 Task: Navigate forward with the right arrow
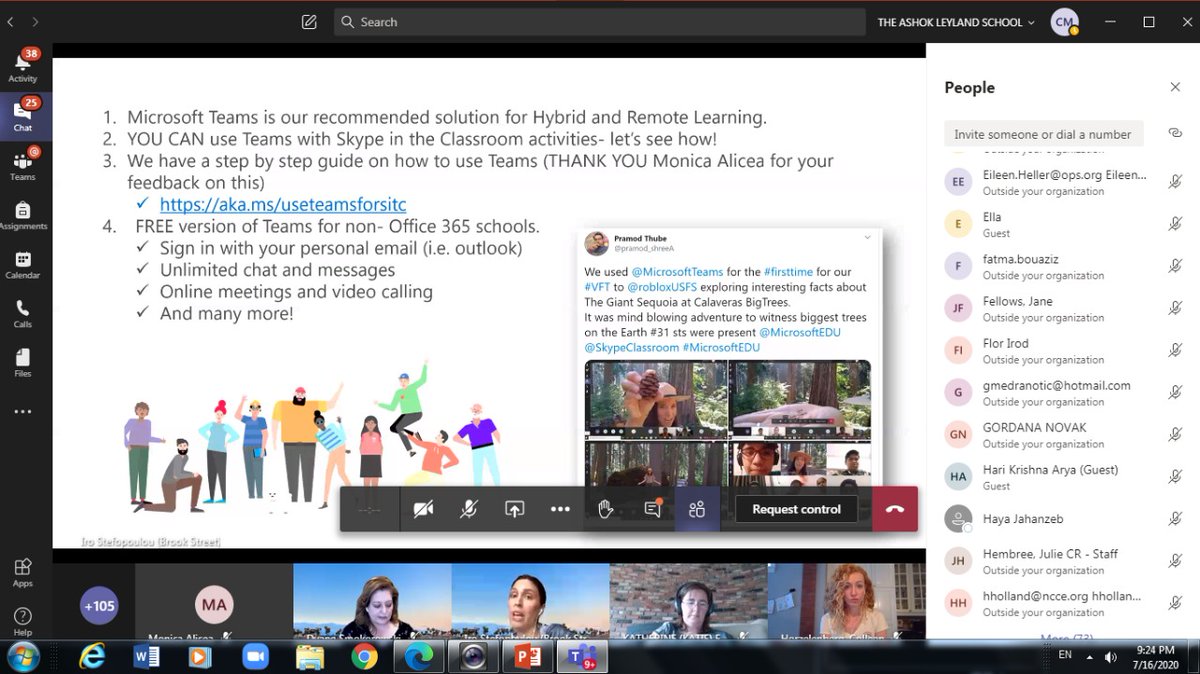pos(36,21)
